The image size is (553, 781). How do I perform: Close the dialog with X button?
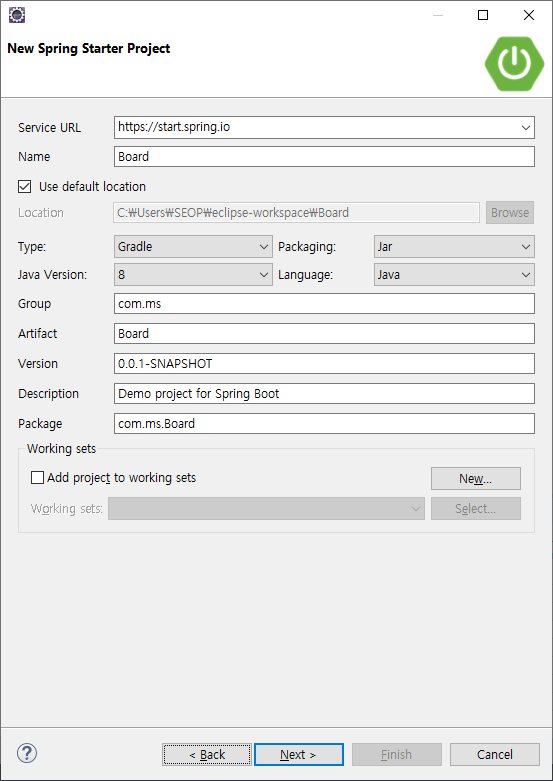point(529,15)
